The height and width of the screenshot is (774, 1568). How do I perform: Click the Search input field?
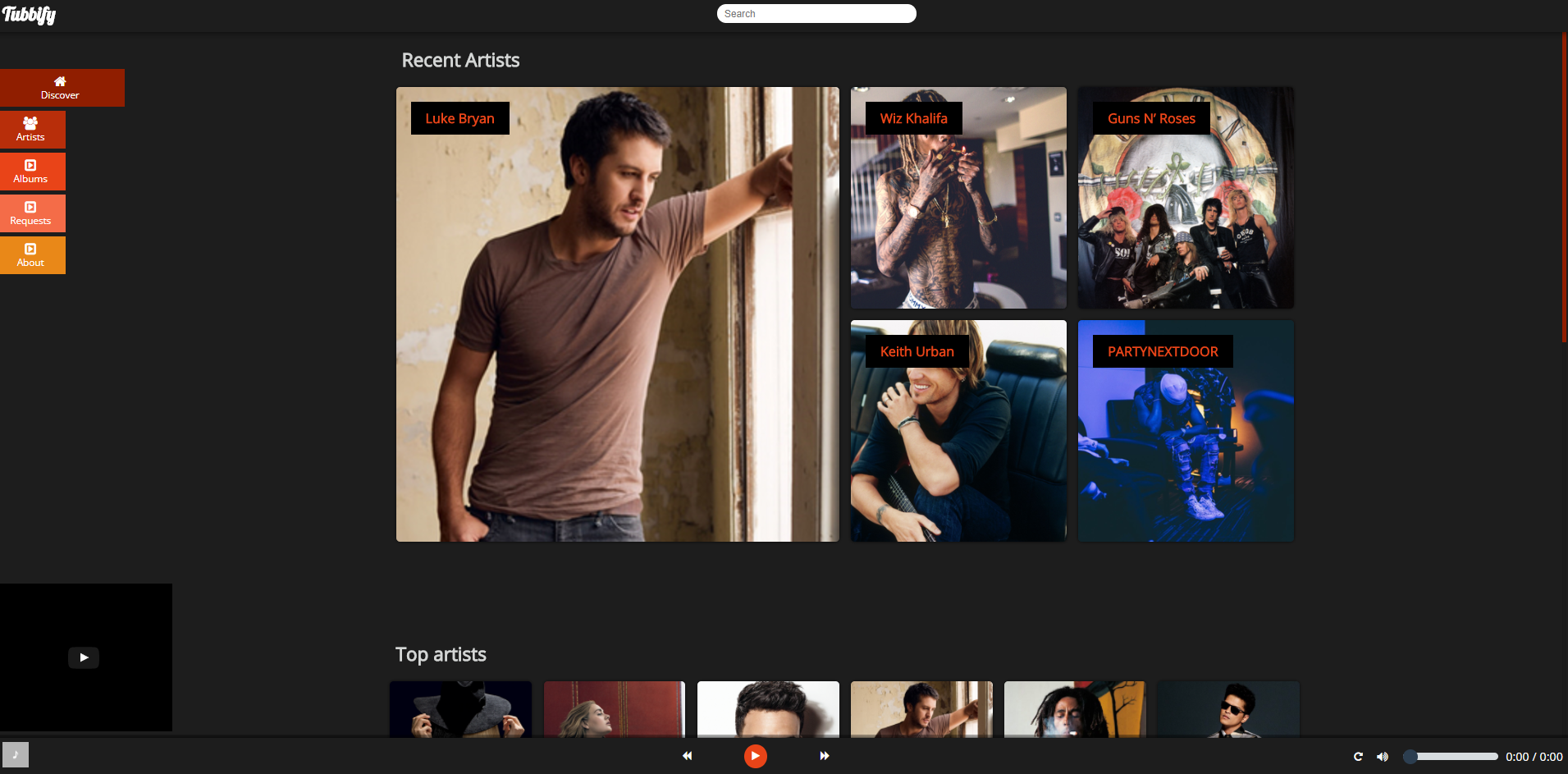[x=816, y=14]
